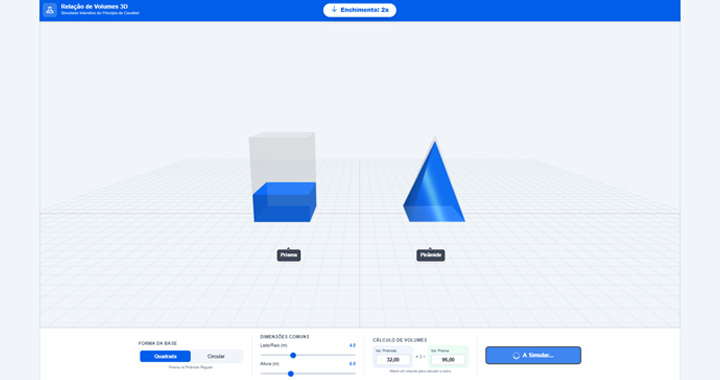Image resolution: width=720 pixels, height=380 pixels.
Task: Click the Lado/Raio slider handle
Action: (x=293, y=355)
